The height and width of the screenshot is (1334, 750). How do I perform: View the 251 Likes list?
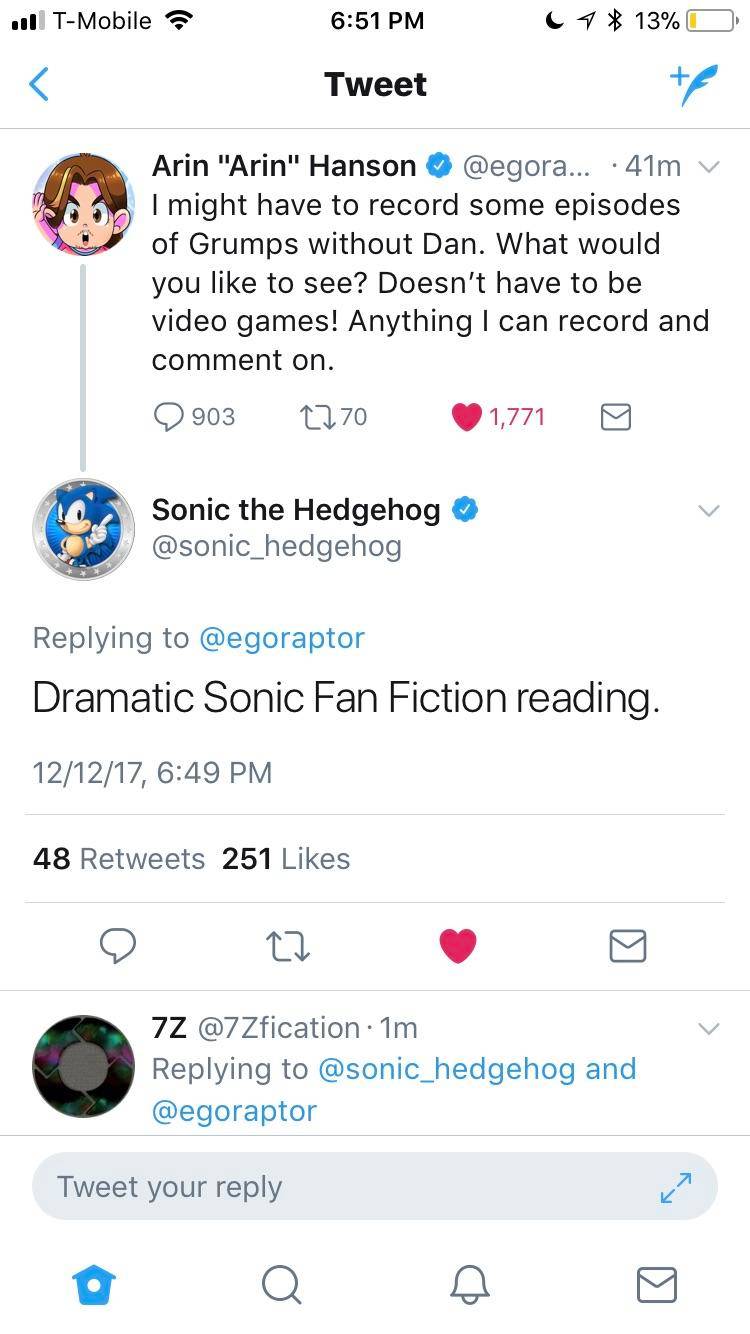285,858
